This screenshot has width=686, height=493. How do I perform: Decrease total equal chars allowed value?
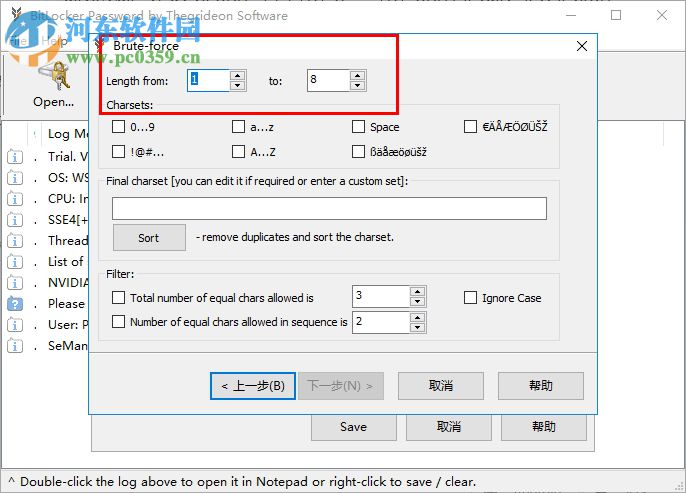tap(418, 301)
